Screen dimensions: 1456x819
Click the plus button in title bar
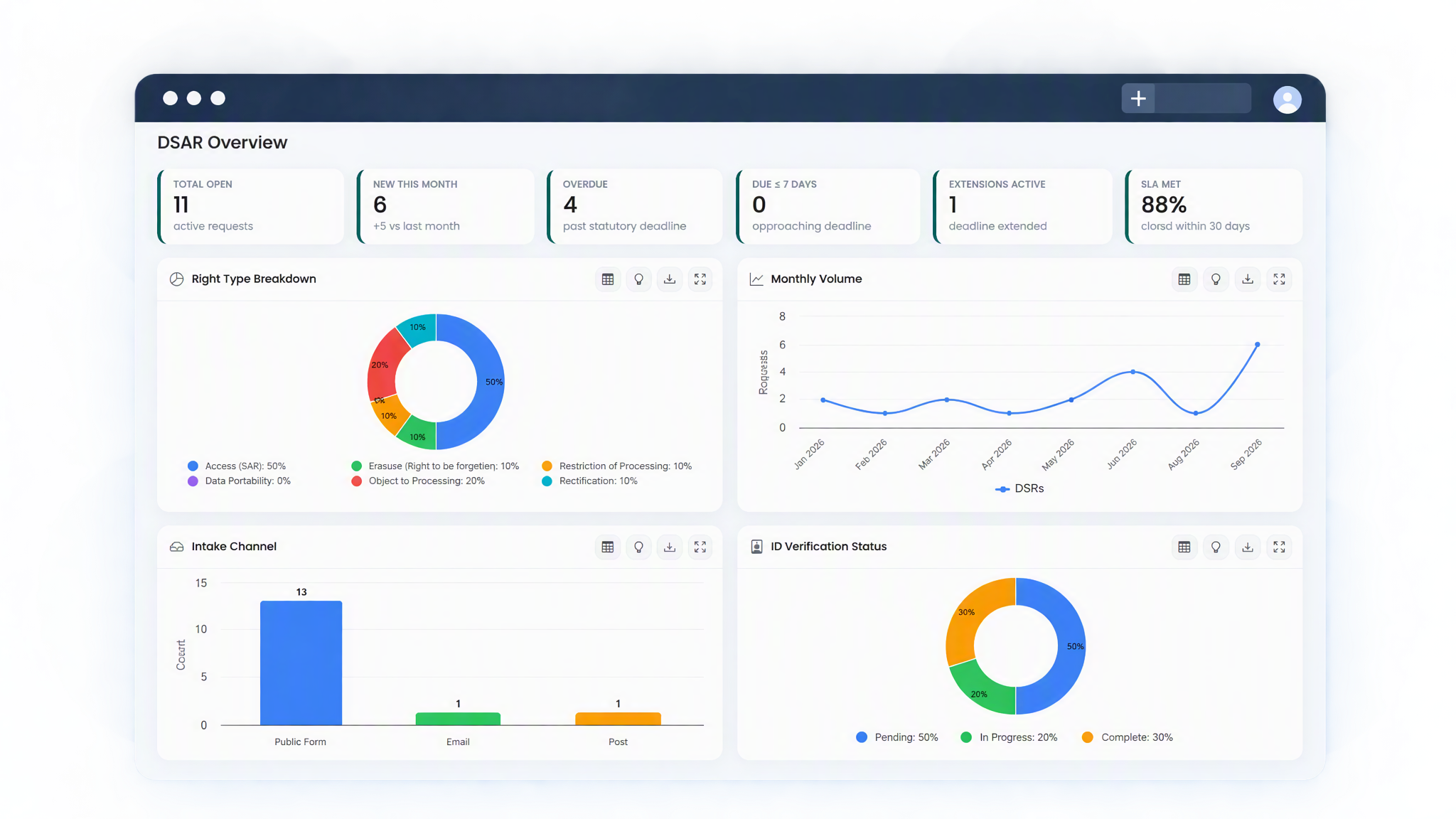(x=1138, y=98)
